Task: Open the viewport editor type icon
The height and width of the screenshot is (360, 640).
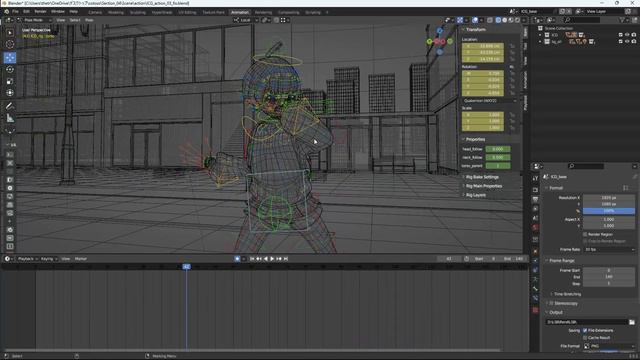Action: [9, 20]
